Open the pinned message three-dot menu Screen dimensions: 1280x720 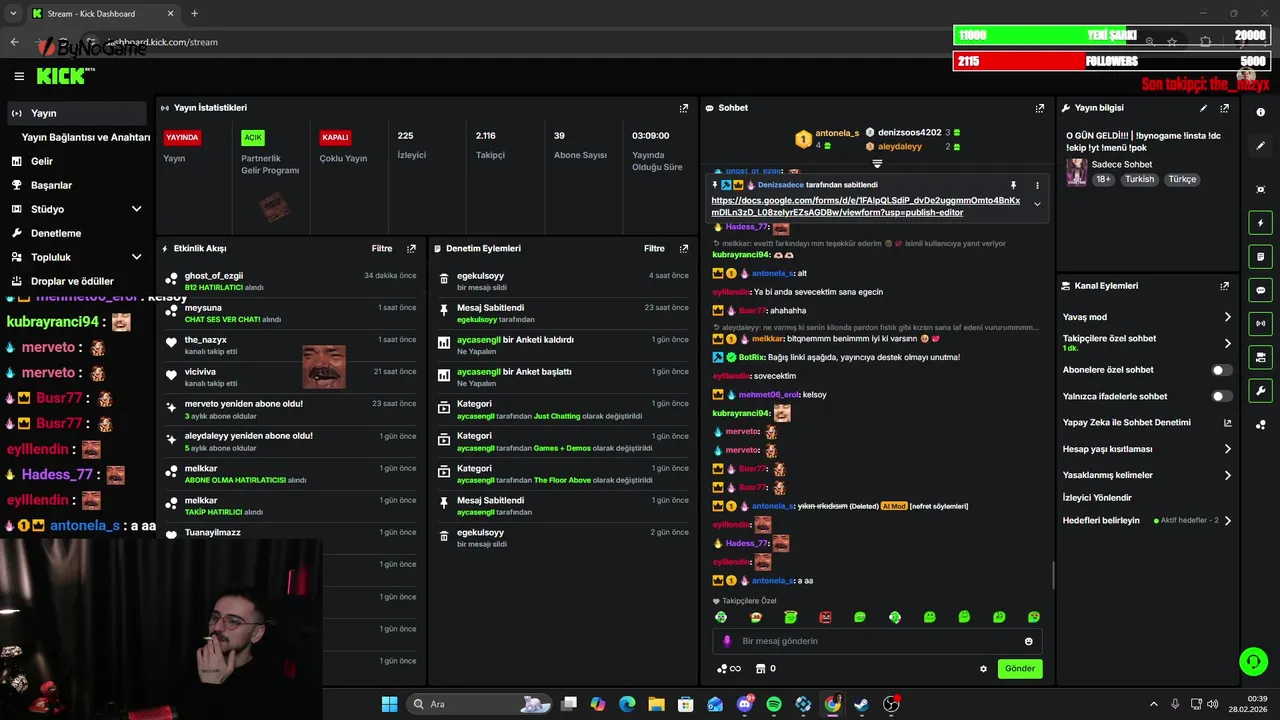pyautogui.click(x=1037, y=185)
